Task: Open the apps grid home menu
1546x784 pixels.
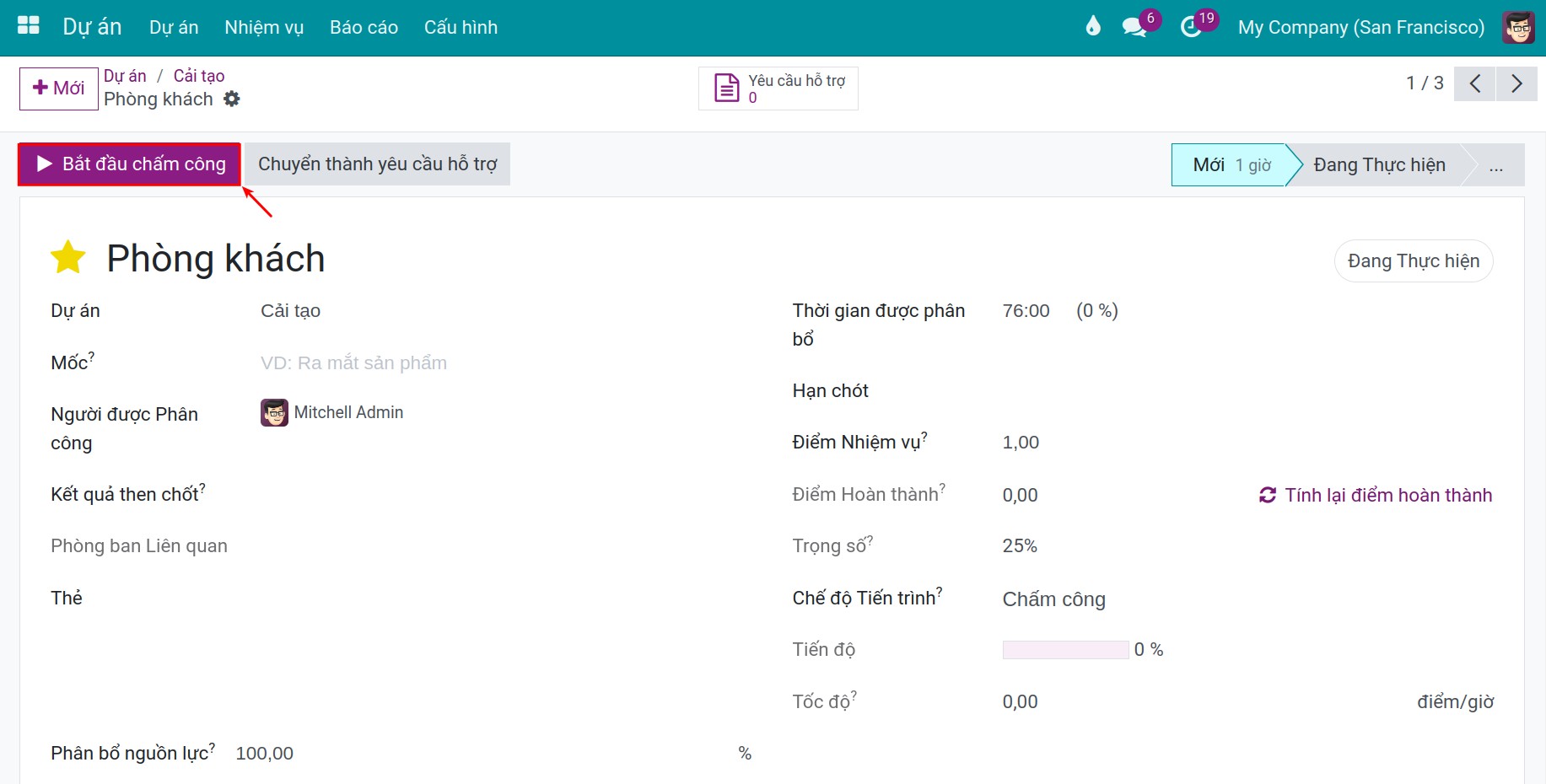Action: [29, 26]
